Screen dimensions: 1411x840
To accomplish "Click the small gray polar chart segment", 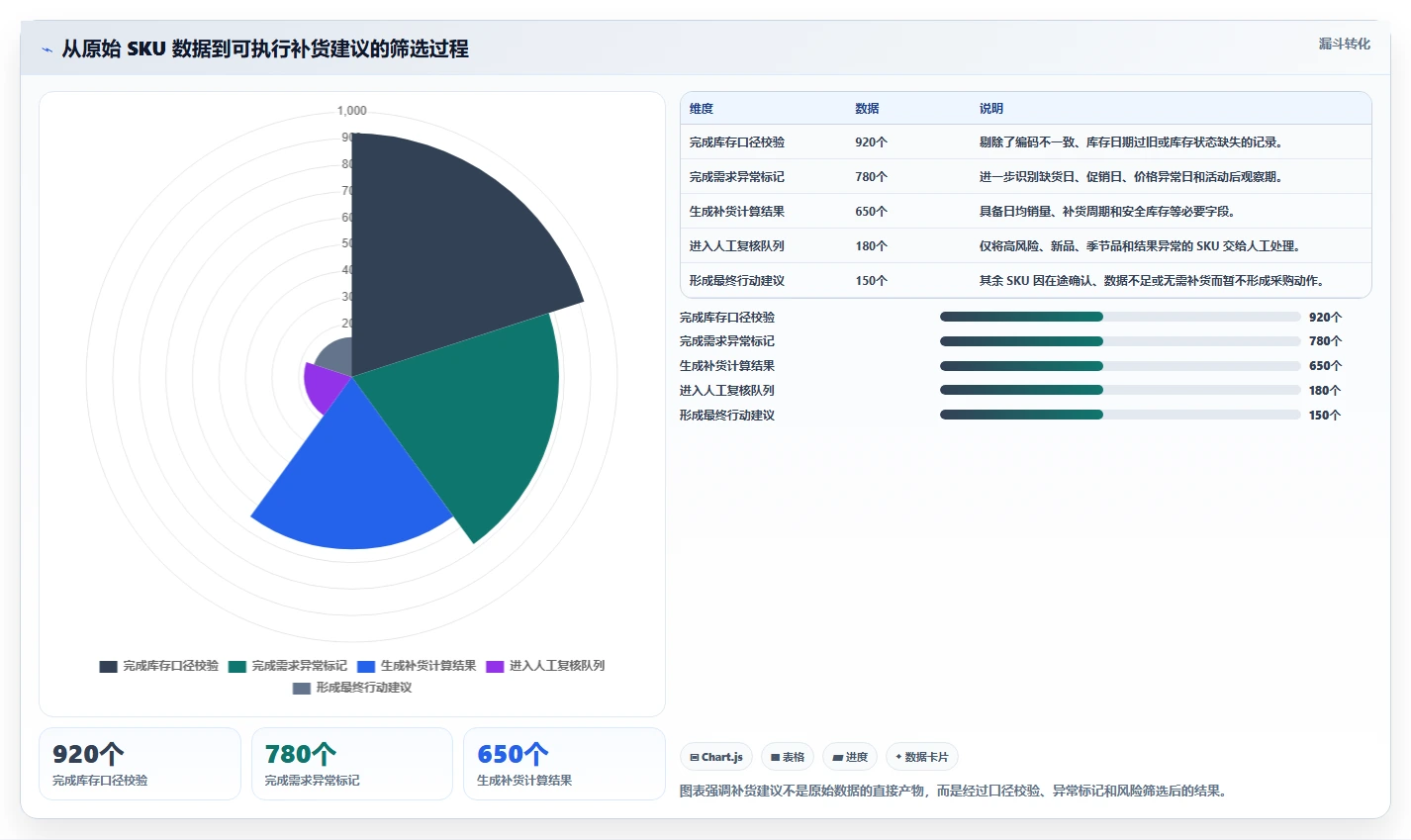I will (336, 358).
